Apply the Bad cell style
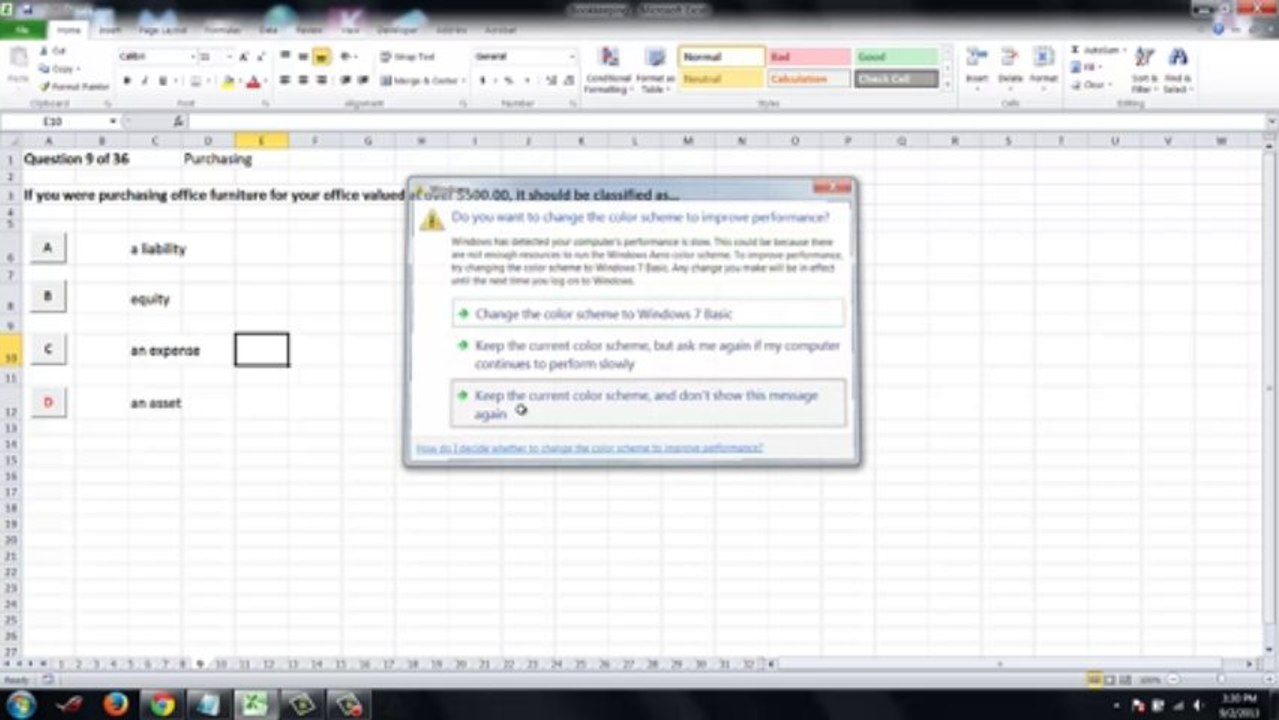This screenshot has width=1279, height=720. (x=809, y=57)
